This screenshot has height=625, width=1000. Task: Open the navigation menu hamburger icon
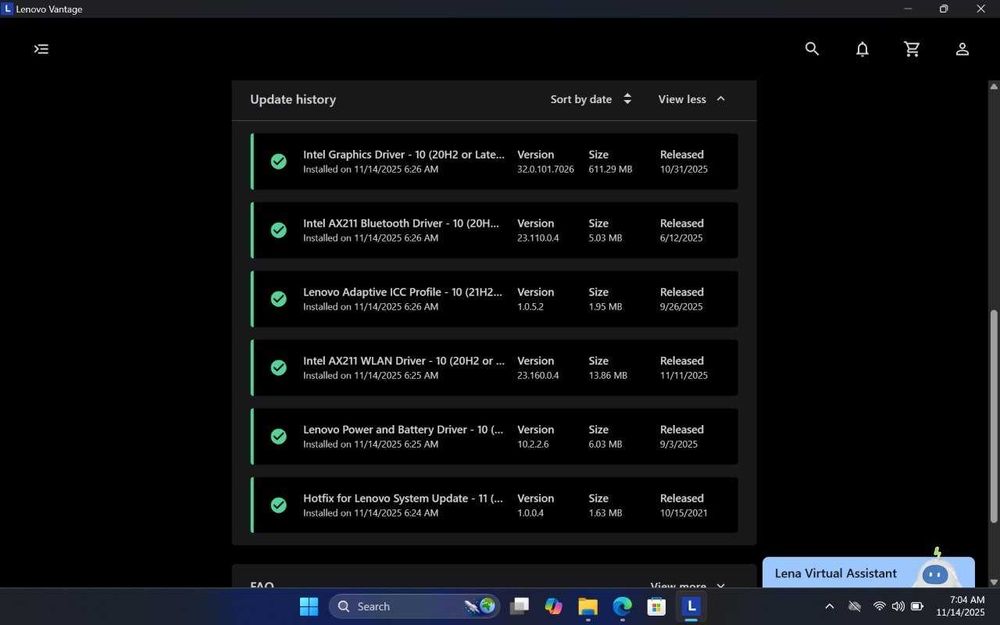(x=41, y=49)
